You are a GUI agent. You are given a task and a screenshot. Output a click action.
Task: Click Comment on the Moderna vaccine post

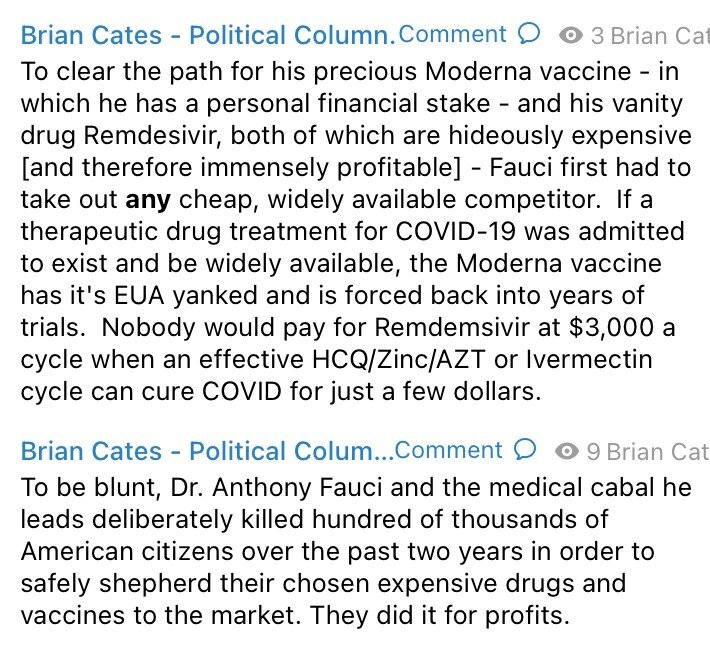click(x=452, y=35)
